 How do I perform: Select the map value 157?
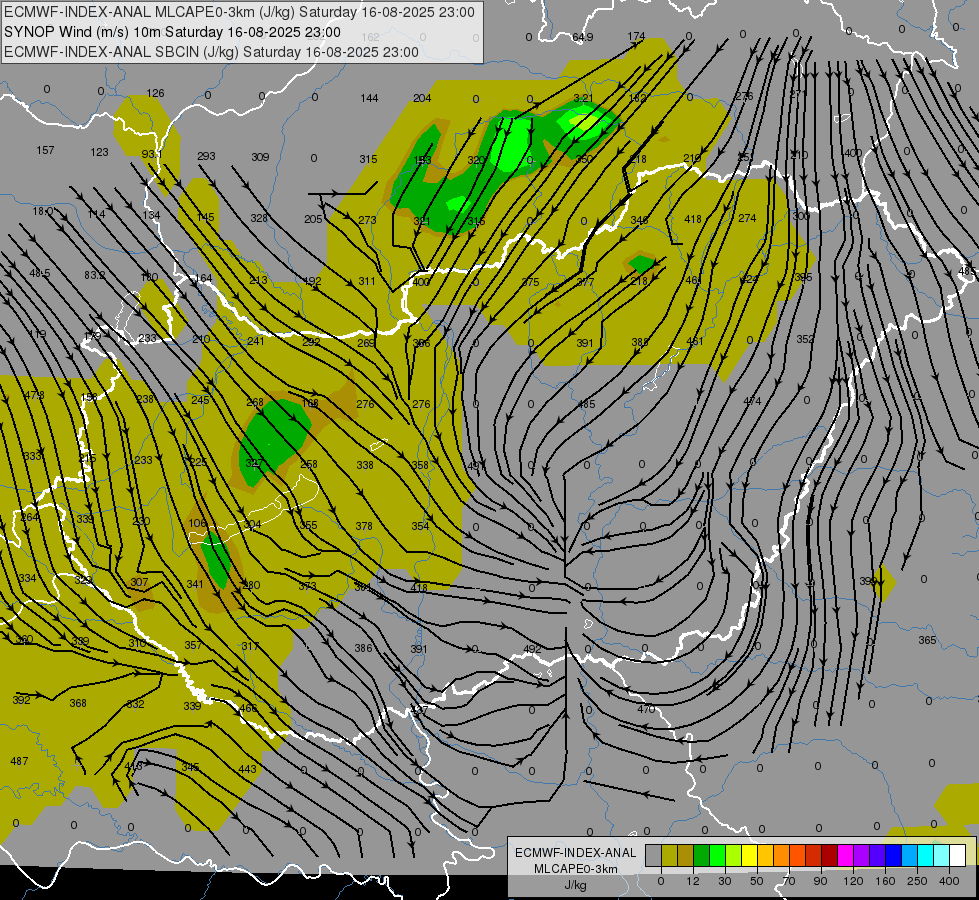coord(46,150)
